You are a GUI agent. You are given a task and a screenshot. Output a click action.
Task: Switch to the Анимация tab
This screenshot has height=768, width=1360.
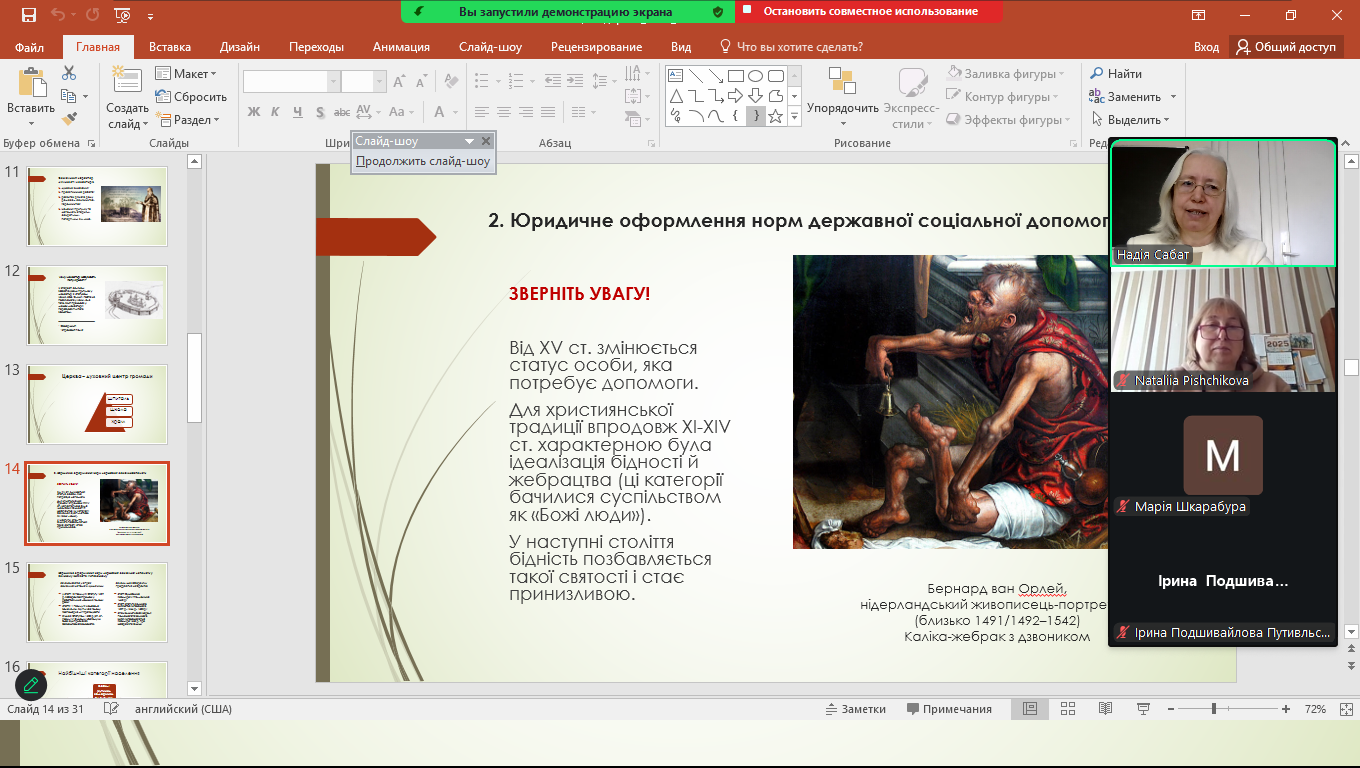[x=401, y=47]
